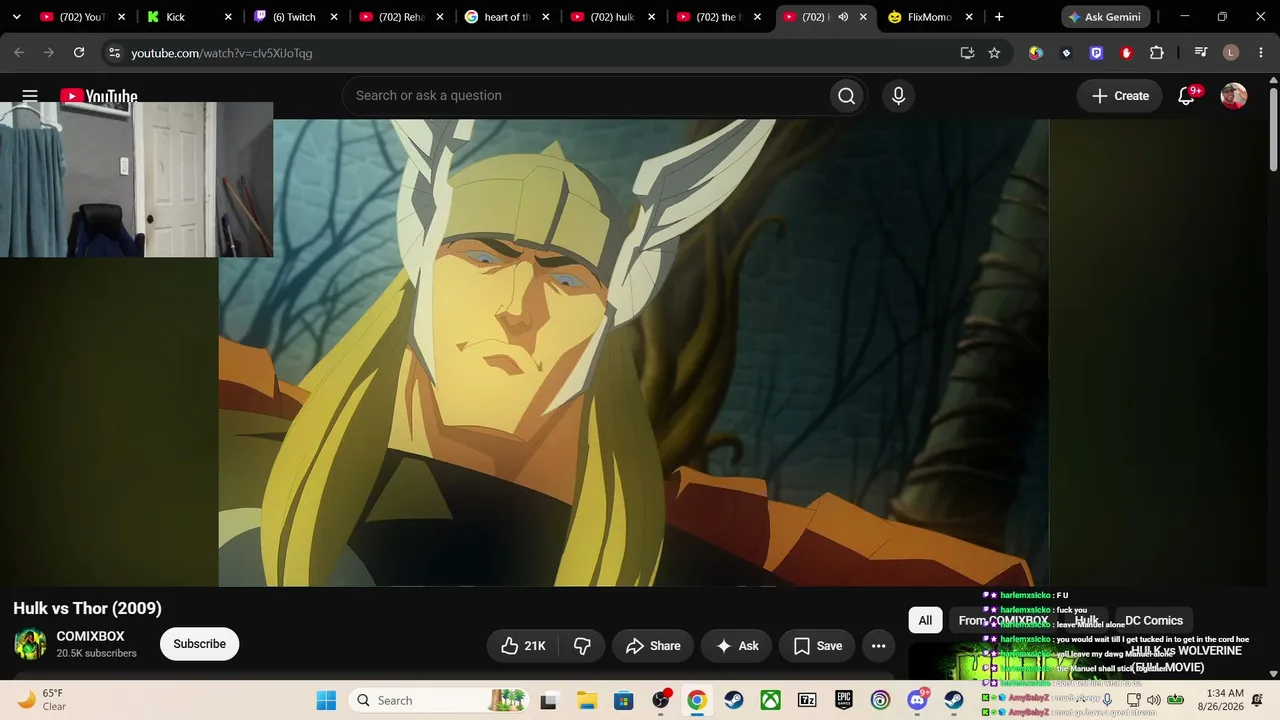Open the Windows Start menu
This screenshot has width=1280, height=720.
326,701
